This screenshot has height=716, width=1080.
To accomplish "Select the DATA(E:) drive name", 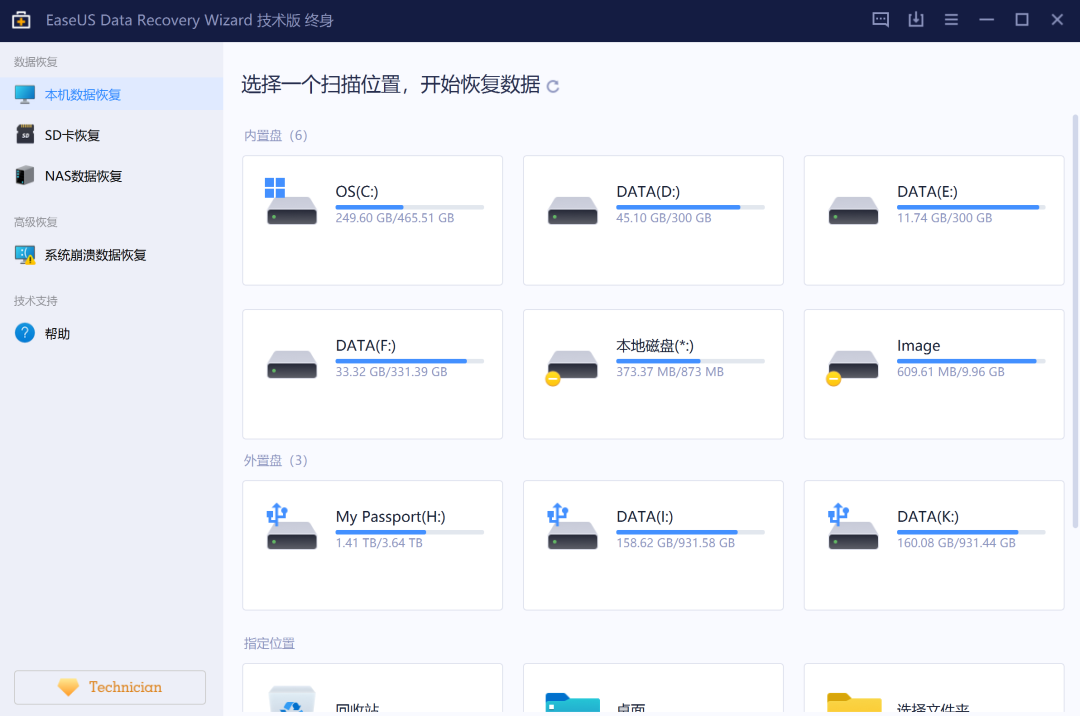I will (x=927, y=191).
